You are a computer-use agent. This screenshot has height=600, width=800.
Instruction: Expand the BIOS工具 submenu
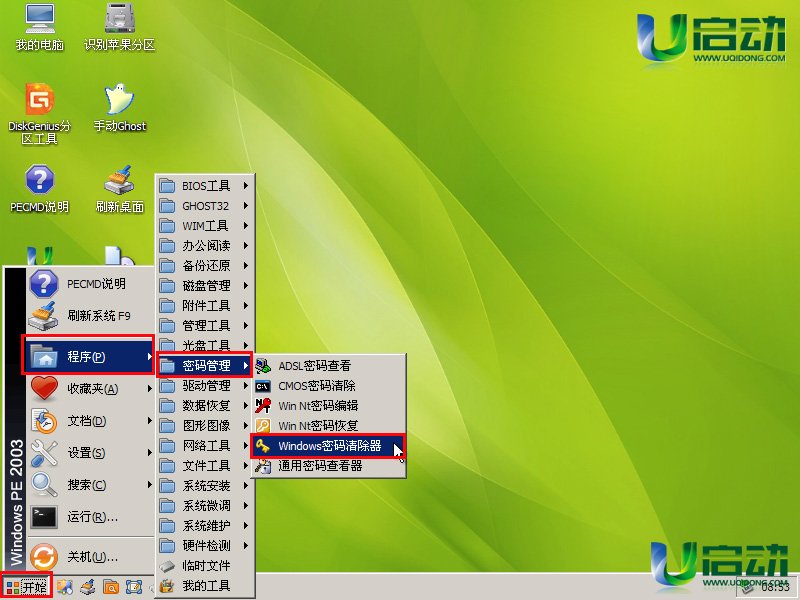coord(205,186)
